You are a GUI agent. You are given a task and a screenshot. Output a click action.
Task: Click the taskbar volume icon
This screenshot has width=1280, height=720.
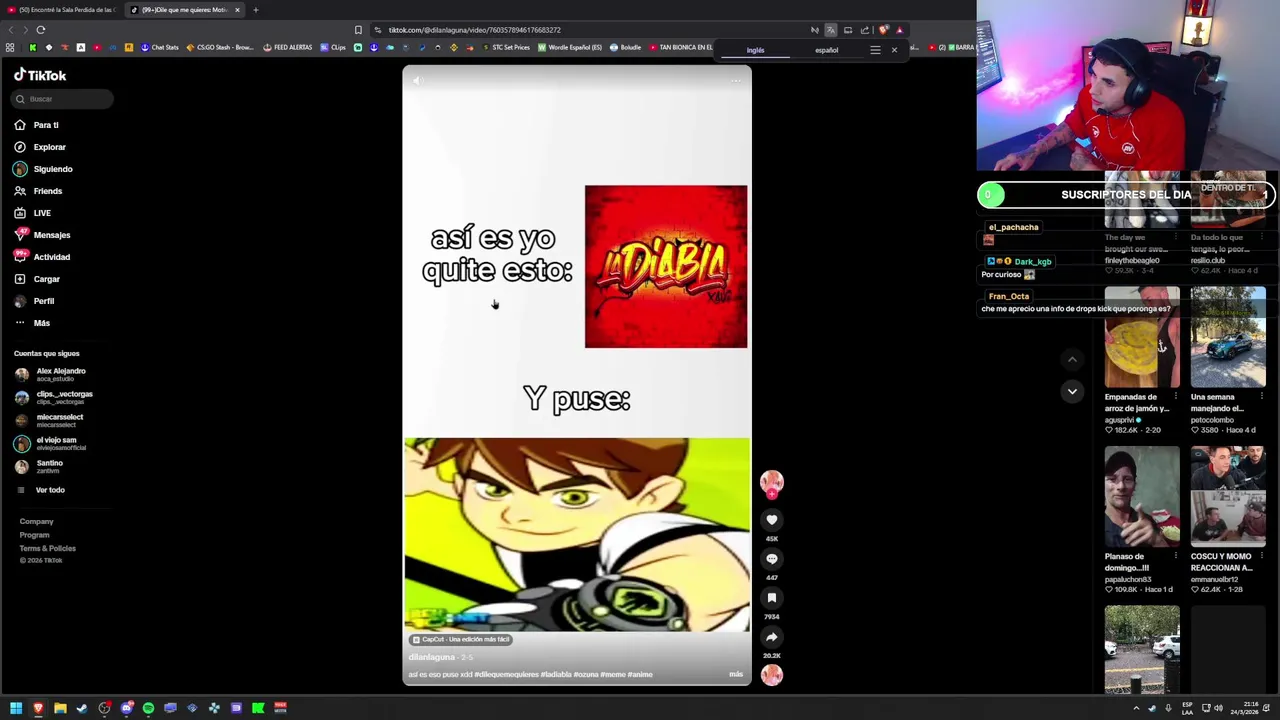[x=1218, y=708]
